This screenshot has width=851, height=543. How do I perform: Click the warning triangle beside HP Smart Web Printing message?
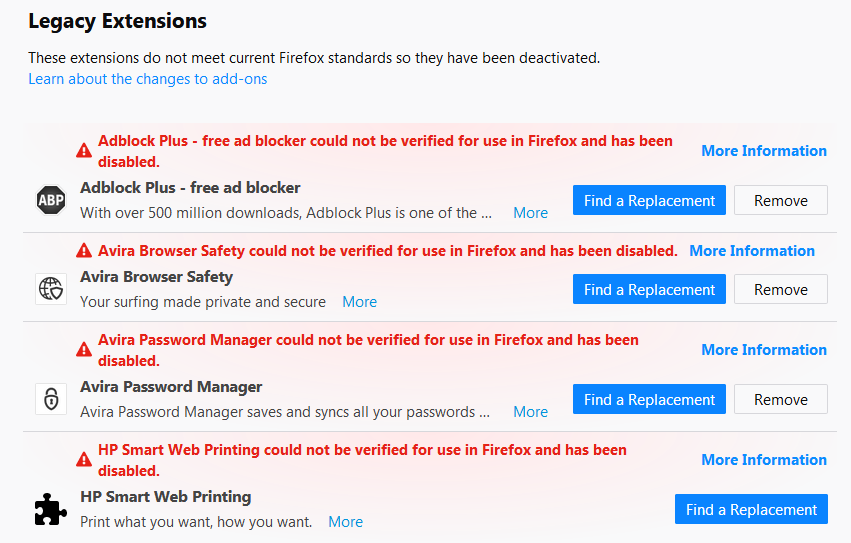click(x=84, y=459)
